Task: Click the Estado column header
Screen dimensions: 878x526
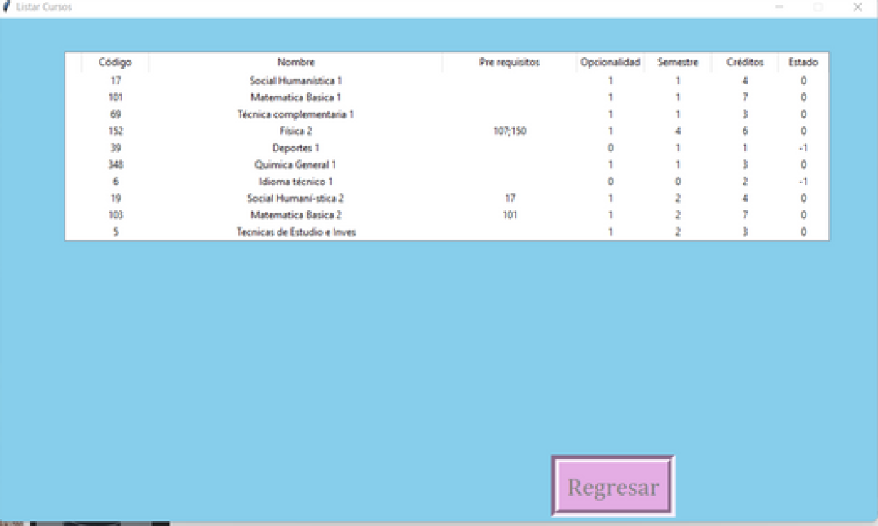Action: [803, 62]
